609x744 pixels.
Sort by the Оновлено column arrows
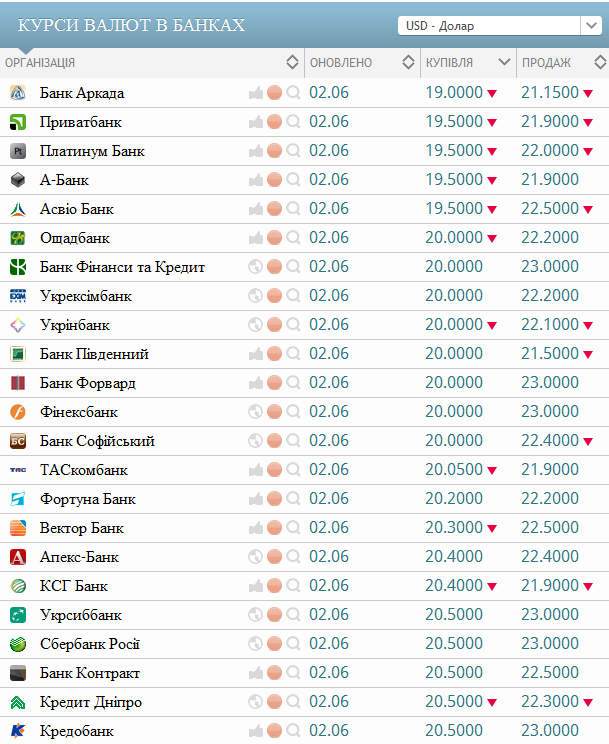pyautogui.click(x=408, y=62)
